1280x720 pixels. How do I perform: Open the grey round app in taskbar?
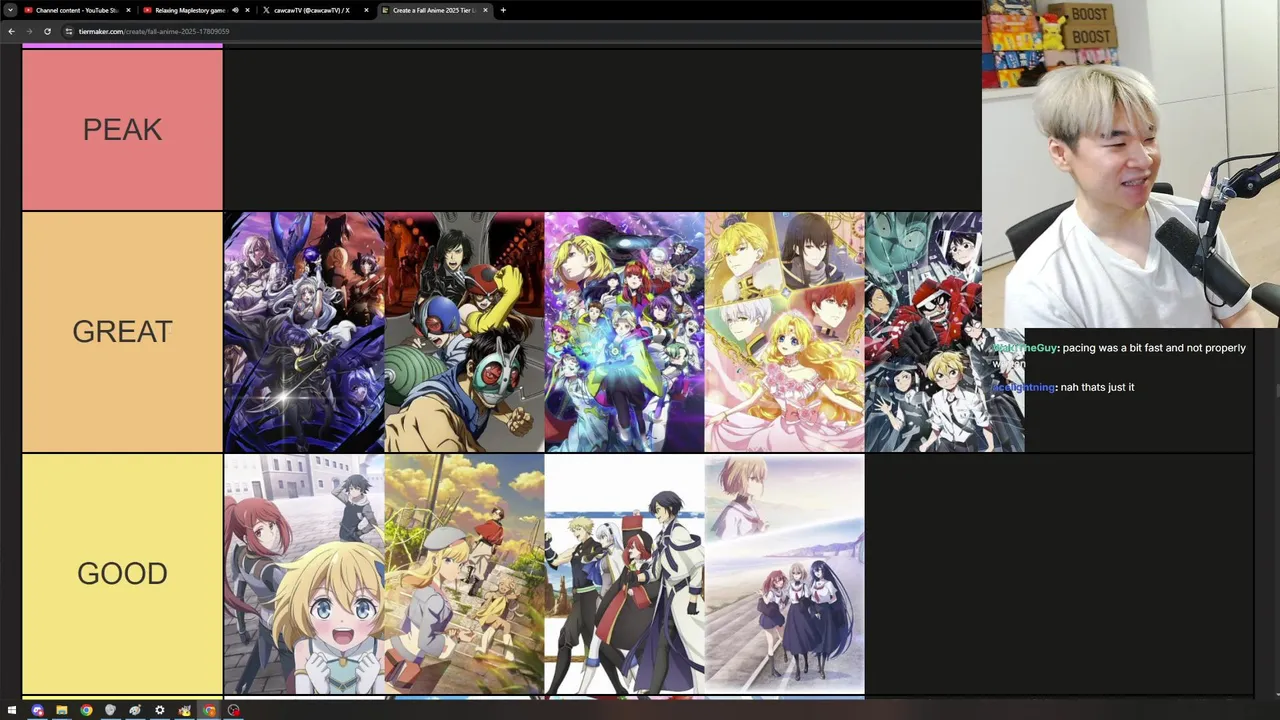click(110, 710)
